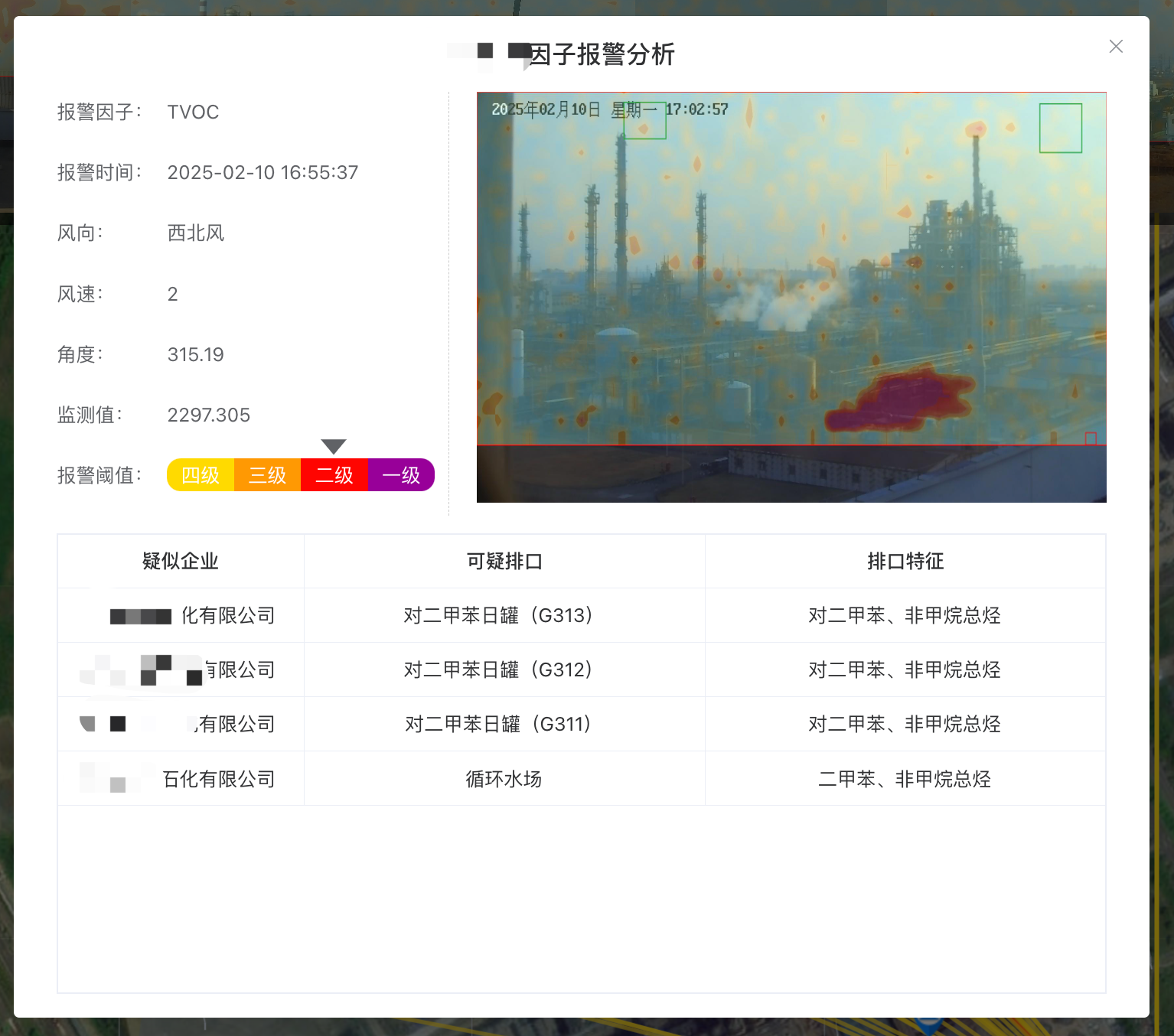1174x1036 pixels.
Task: Click the monitoring value 2297.305
Action: pos(209,415)
